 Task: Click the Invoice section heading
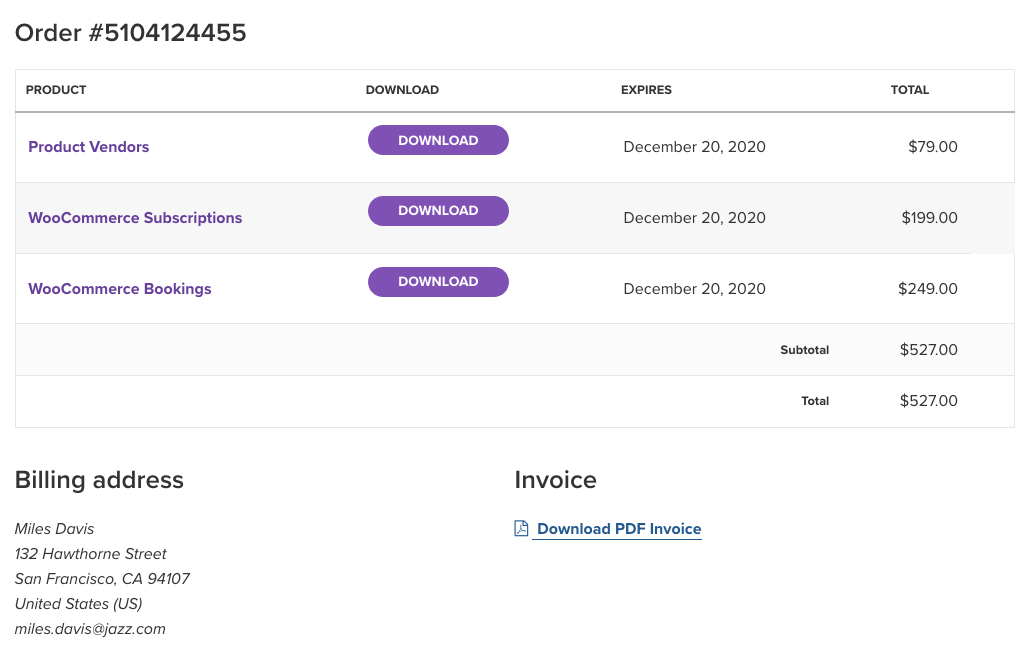click(x=555, y=480)
